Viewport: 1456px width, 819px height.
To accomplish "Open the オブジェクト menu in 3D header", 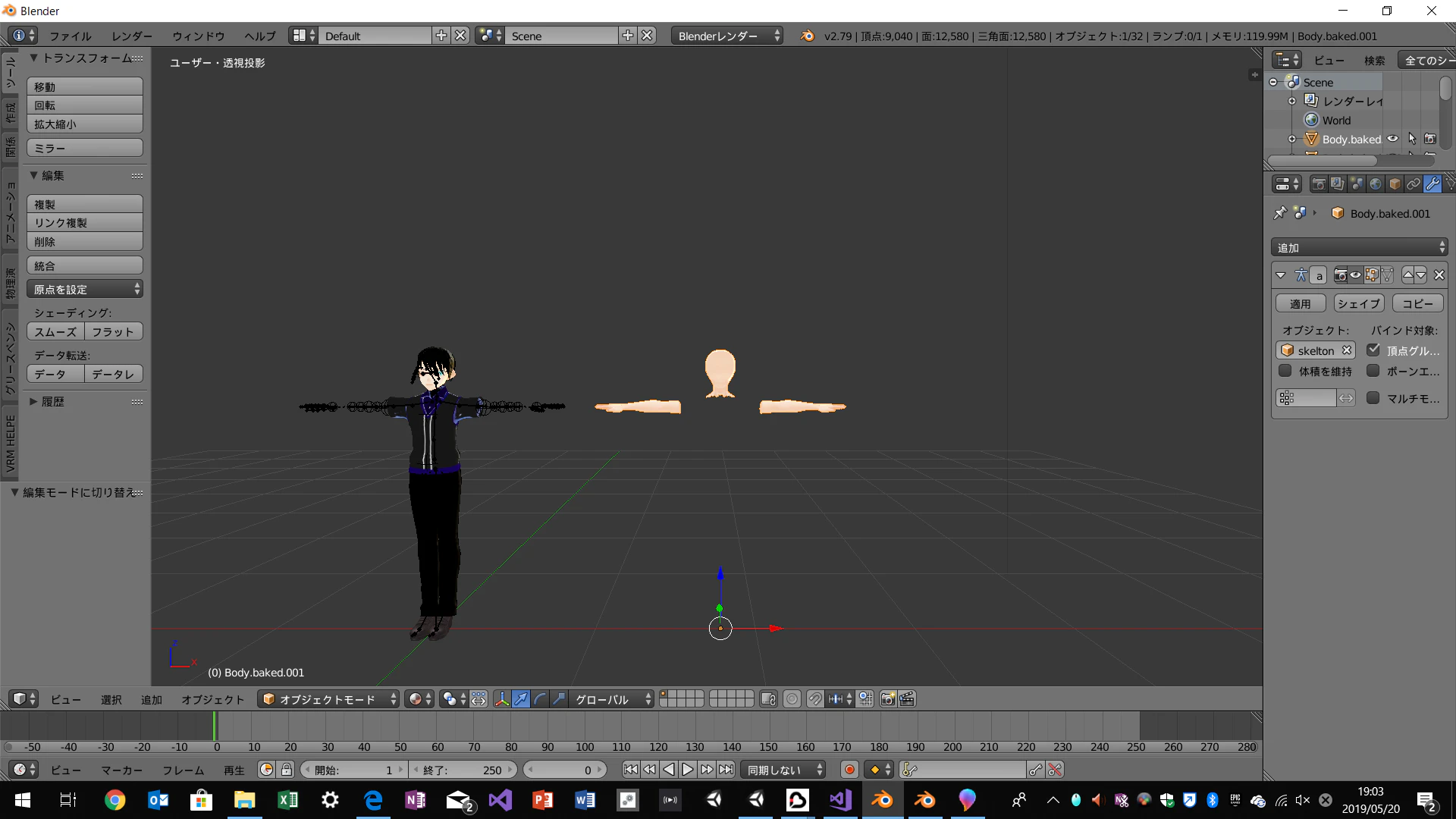I will [212, 699].
